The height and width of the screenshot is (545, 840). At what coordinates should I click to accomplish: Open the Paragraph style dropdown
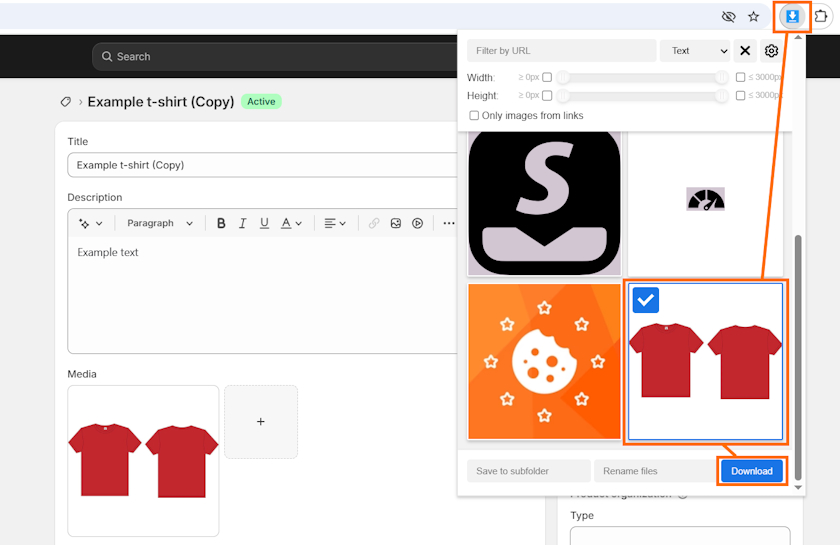click(160, 223)
